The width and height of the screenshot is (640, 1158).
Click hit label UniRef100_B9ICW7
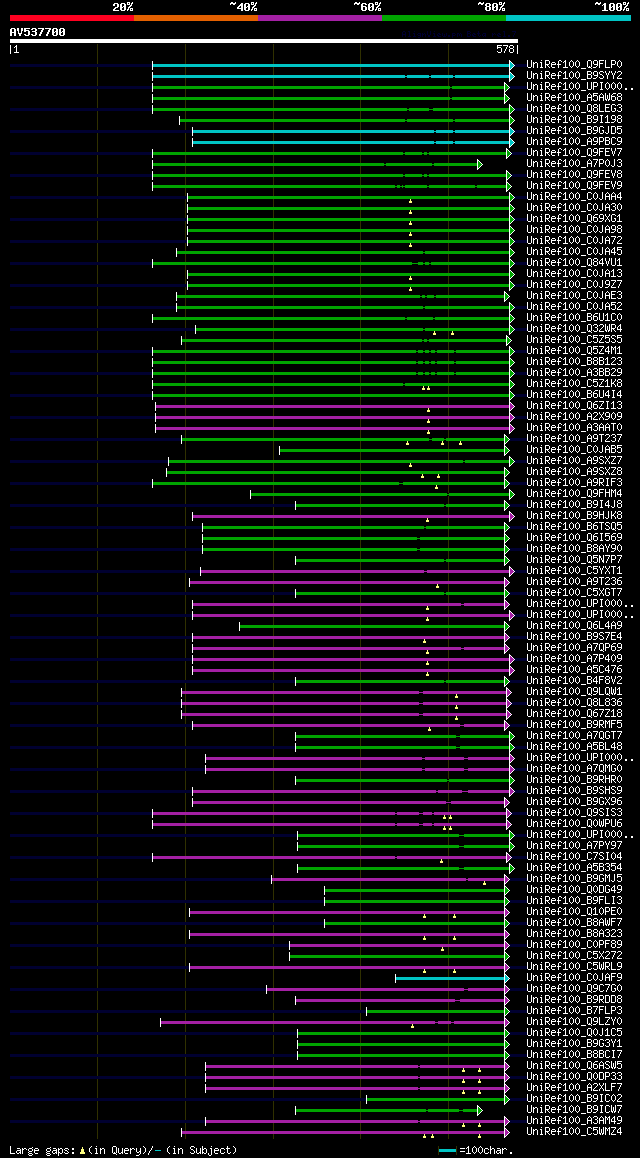pos(574,1110)
